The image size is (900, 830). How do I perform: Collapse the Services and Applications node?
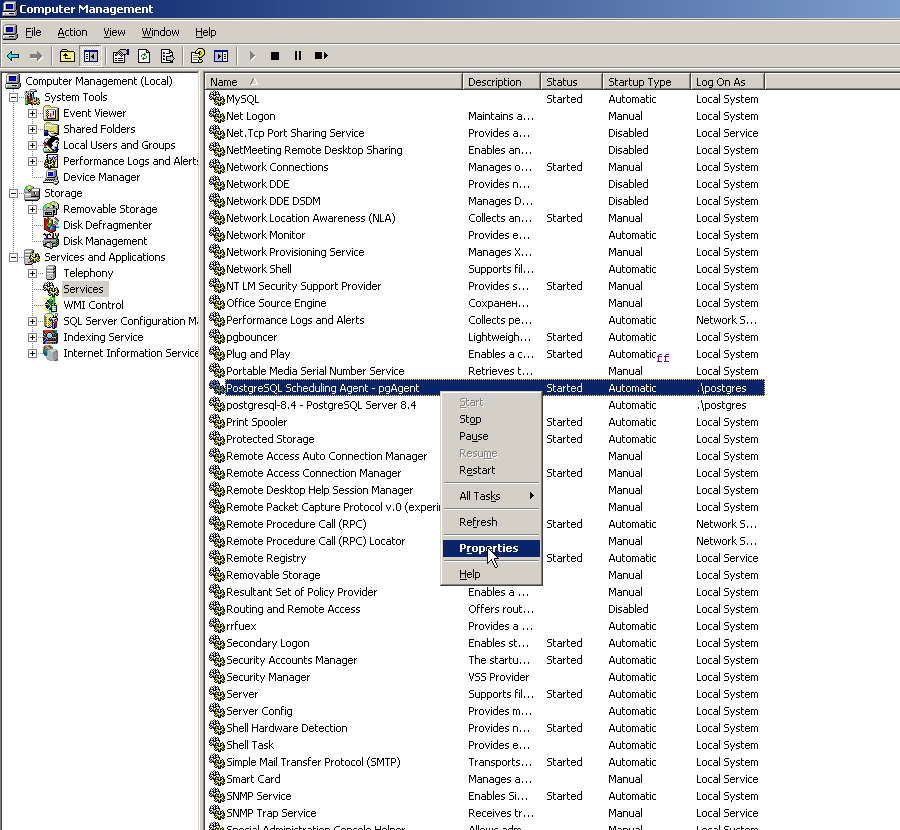pyautogui.click(x=13, y=257)
